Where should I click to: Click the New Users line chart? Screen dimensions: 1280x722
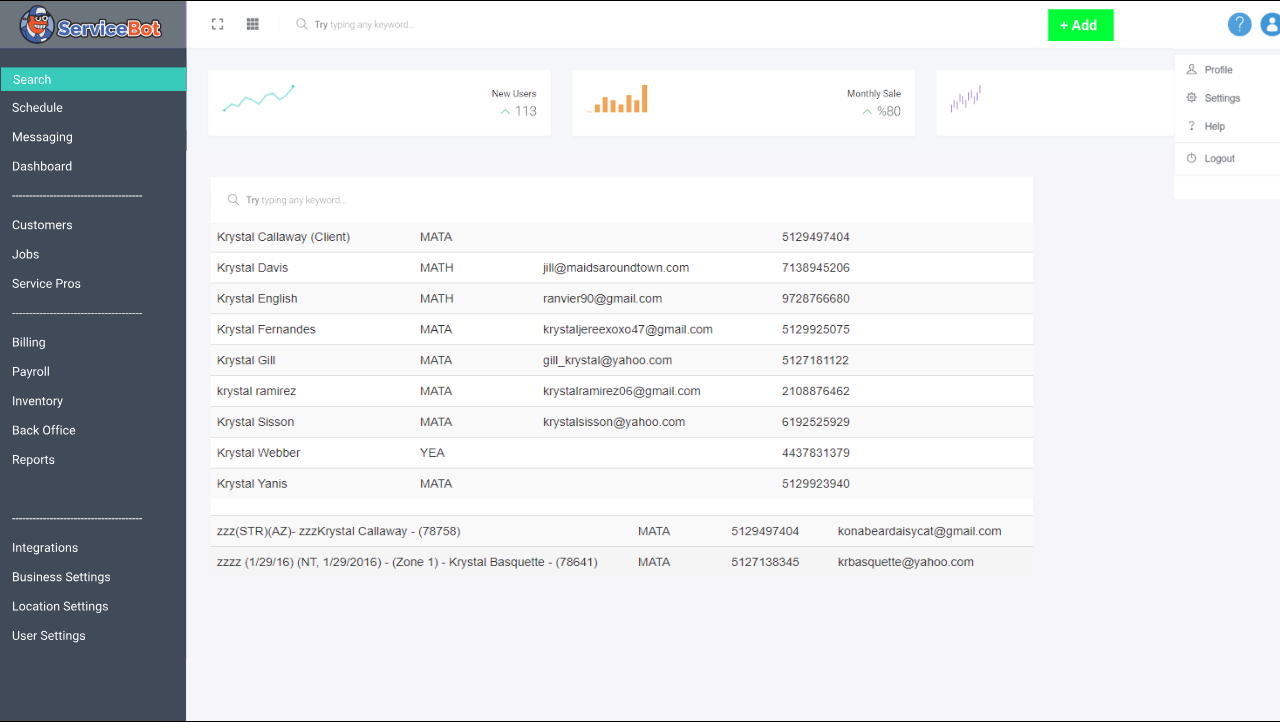tap(258, 98)
